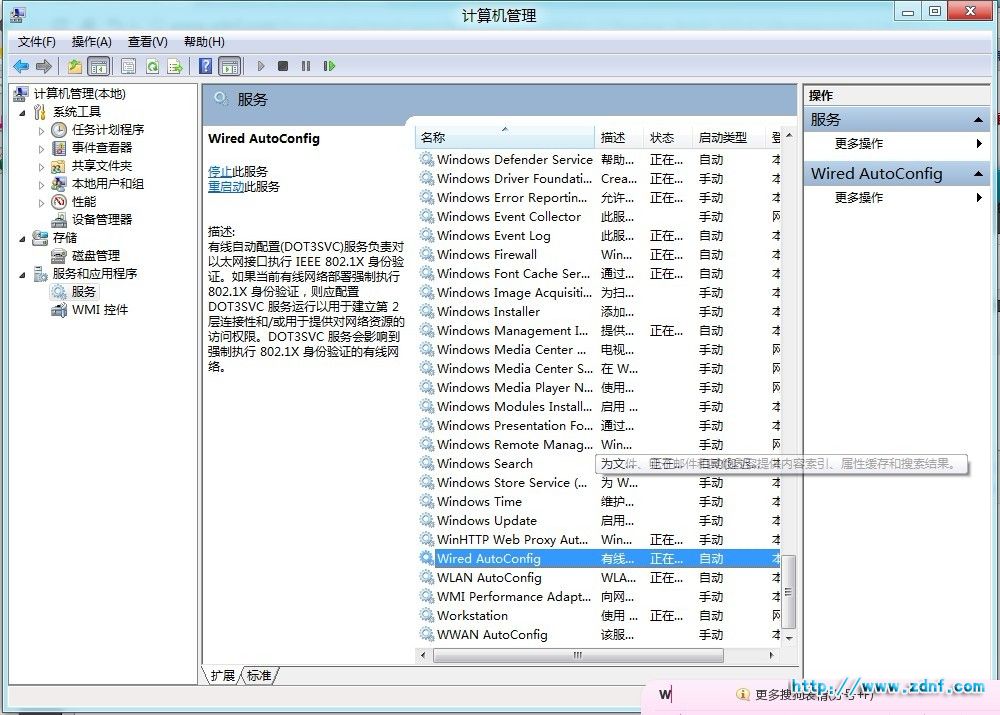Screen dimensions: 1000x715
Task: Click the services list vertical scrollbar thumb
Action: [x=789, y=592]
